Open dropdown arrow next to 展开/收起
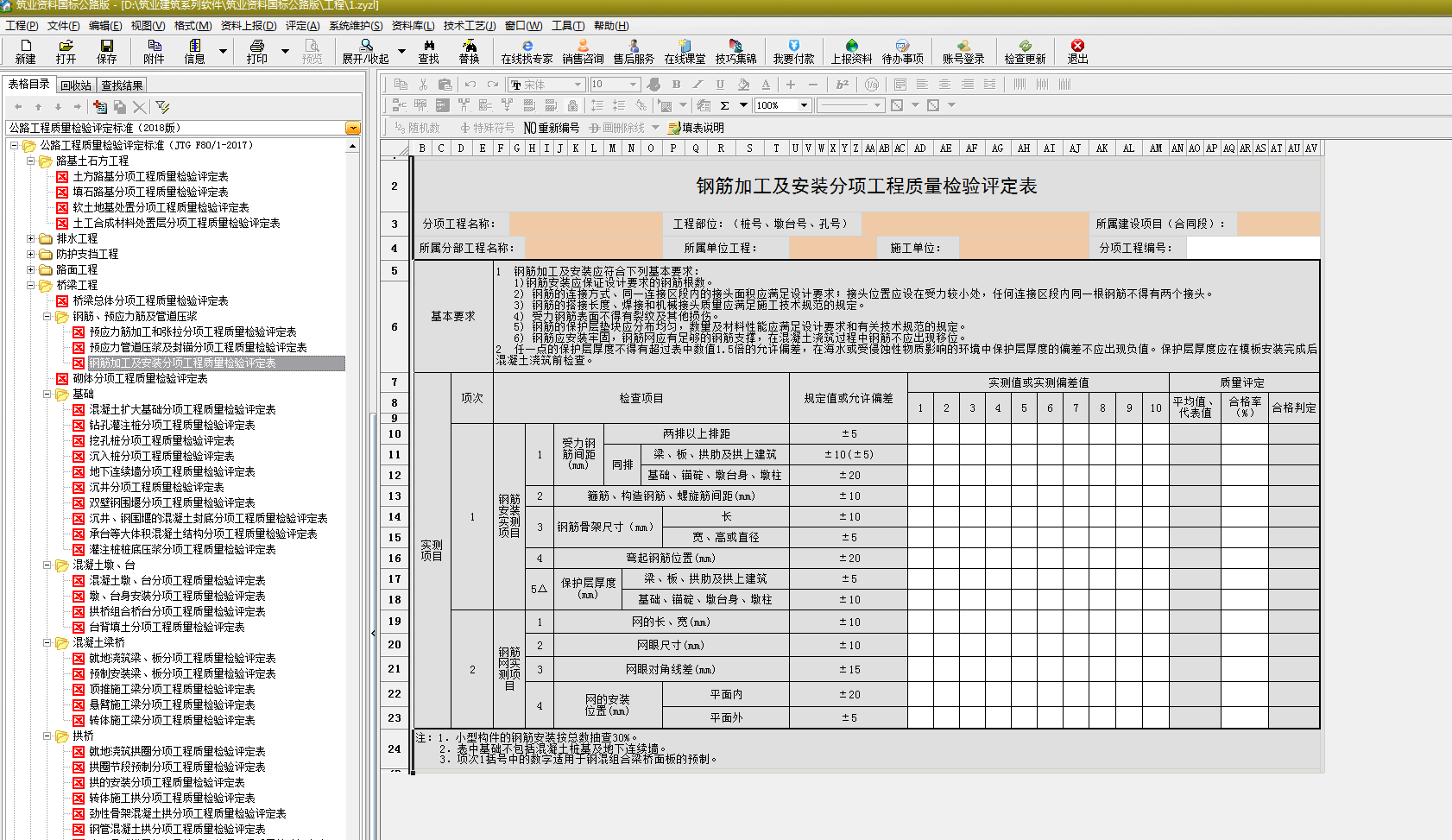The width and height of the screenshot is (1452, 840). point(401,52)
